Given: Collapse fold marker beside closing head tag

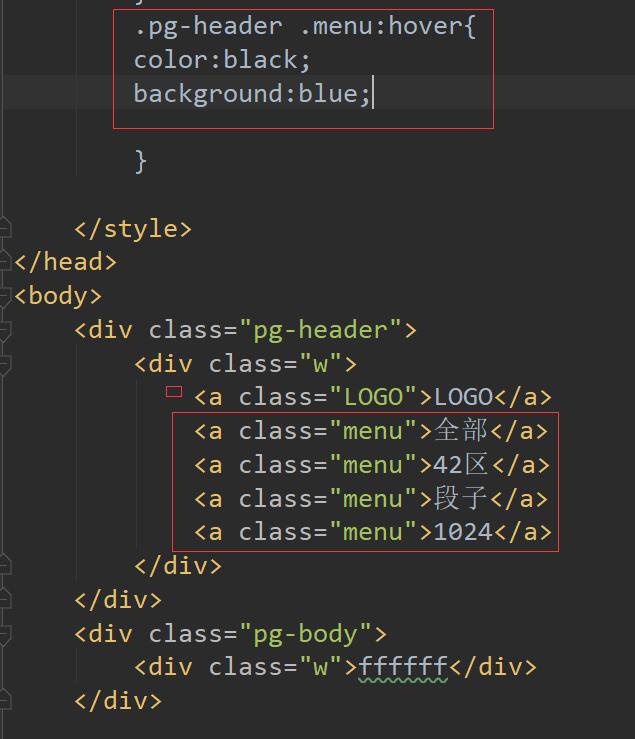Looking at the screenshot, I should tap(5, 262).
